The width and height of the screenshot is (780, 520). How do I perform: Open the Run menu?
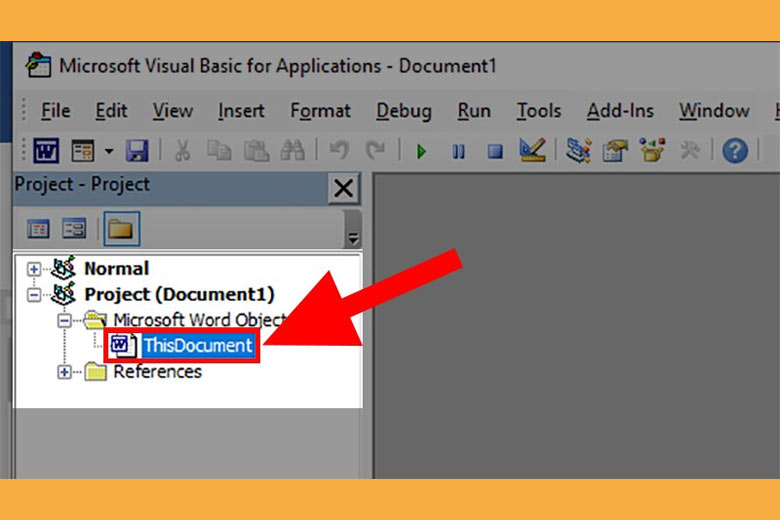pos(474,110)
